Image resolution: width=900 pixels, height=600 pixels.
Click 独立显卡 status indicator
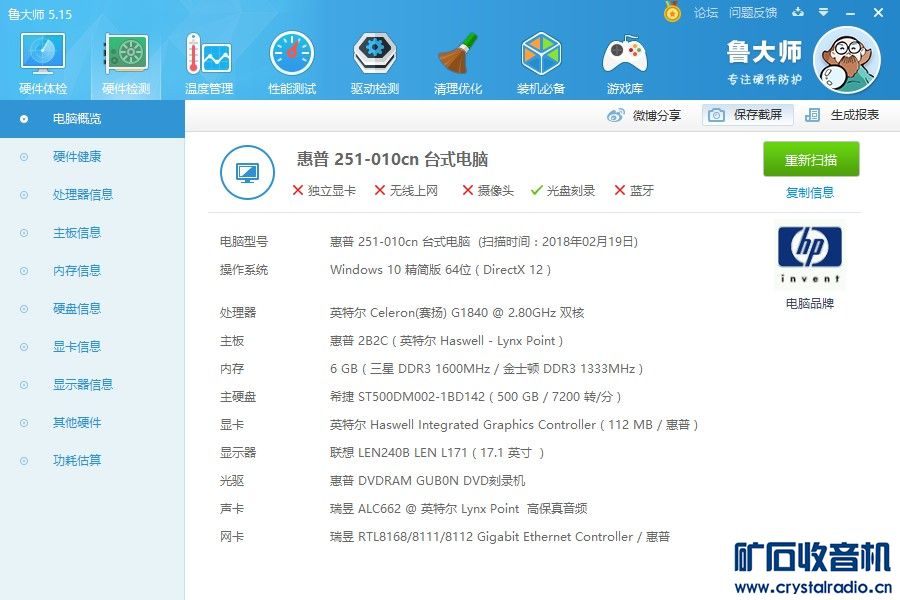coord(324,191)
